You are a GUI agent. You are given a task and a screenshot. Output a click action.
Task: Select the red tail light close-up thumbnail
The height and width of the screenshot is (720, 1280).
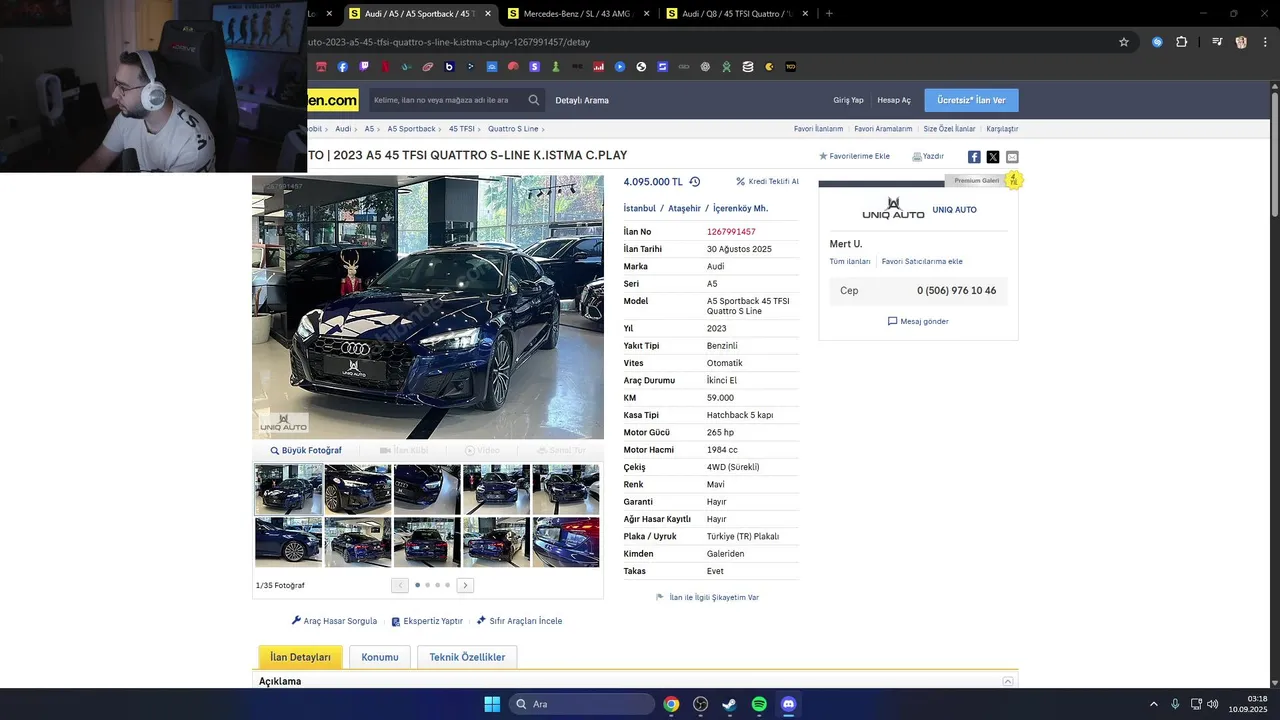tap(566, 542)
